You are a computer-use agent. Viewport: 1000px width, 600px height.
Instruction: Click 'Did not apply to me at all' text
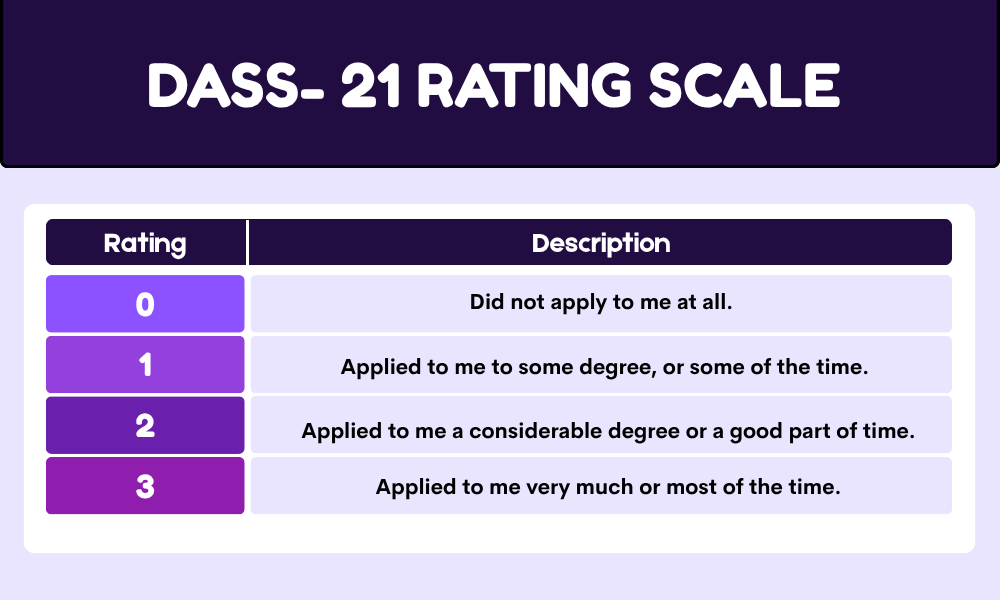pyautogui.click(x=601, y=302)
